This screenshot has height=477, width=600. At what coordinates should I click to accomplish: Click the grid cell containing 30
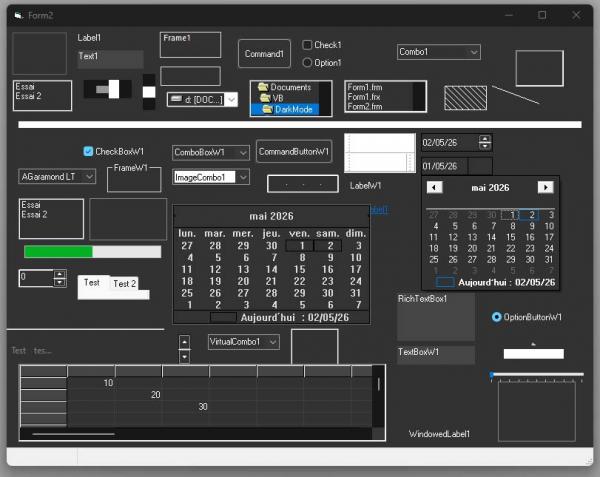[186, 407]
